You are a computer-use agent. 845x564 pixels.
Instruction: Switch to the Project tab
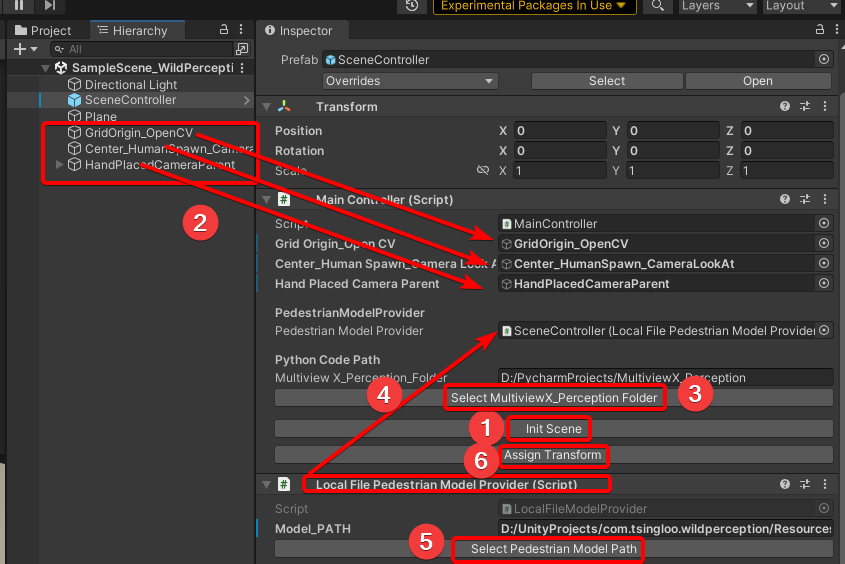point(43,31)
